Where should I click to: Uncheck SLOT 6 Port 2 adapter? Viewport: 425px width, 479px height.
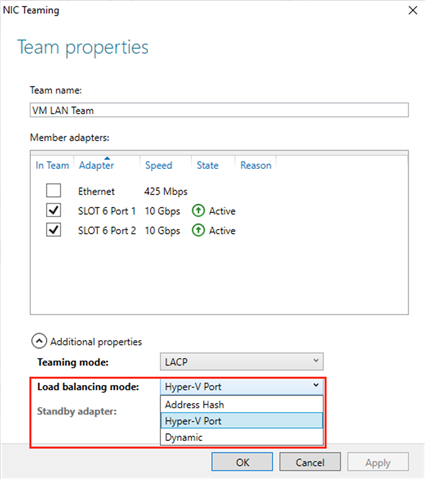[x=53, y=230]
